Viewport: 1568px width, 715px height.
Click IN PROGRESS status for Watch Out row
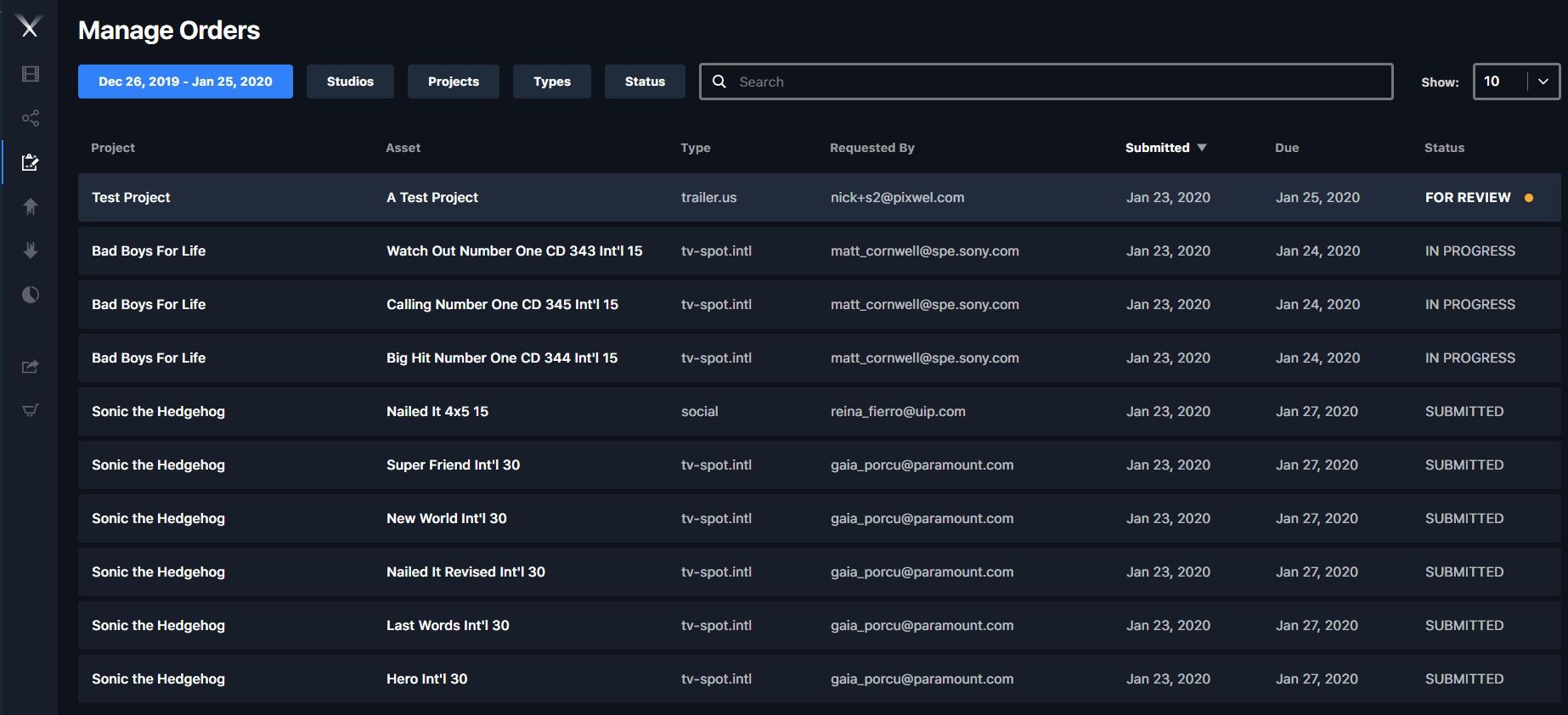1470,251
